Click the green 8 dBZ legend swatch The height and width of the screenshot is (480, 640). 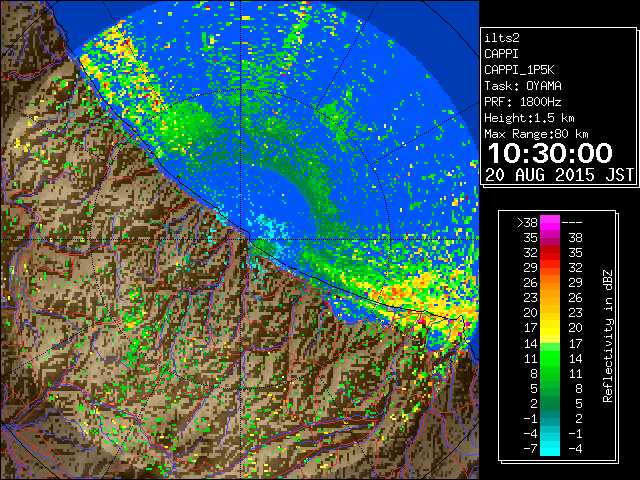coord(550,373)
